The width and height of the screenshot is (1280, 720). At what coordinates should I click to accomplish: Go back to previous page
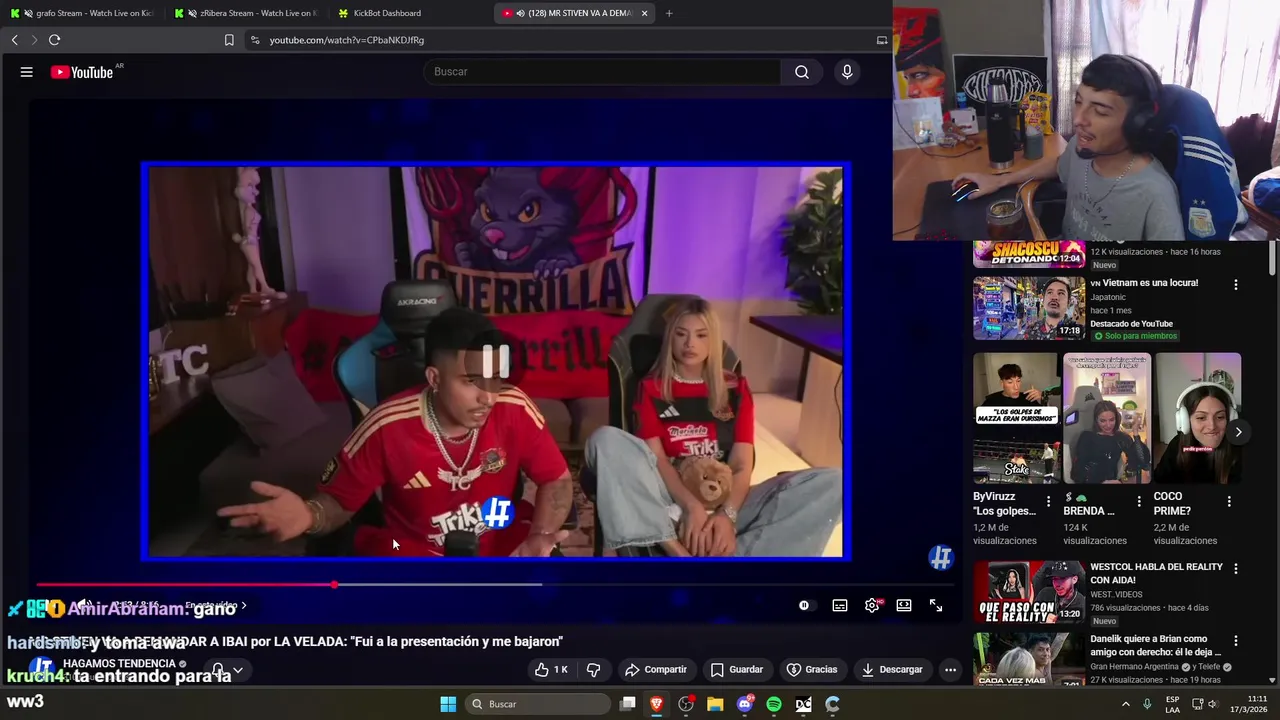point(14,40)
